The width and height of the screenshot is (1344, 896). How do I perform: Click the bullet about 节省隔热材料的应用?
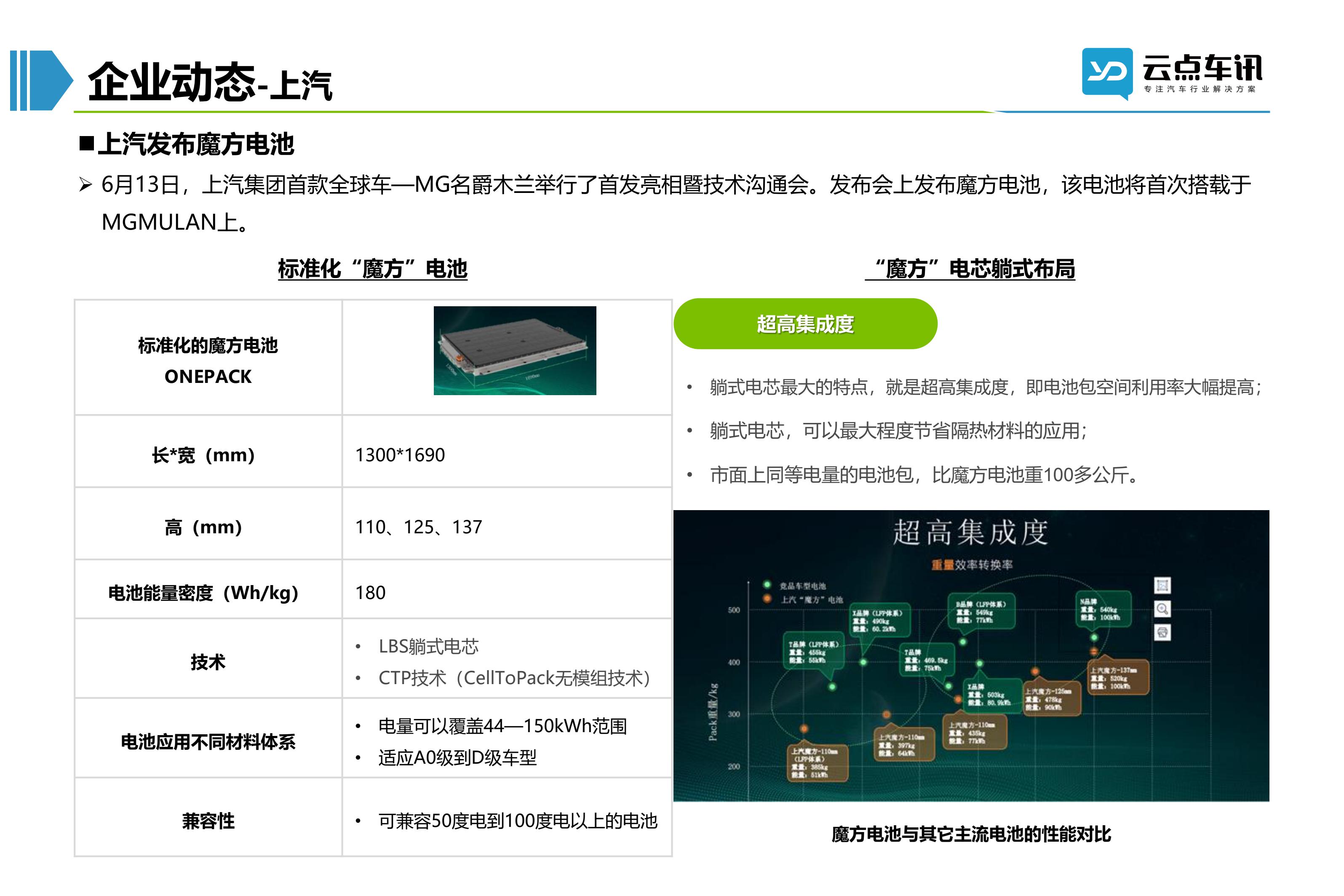tap(898, 430)
